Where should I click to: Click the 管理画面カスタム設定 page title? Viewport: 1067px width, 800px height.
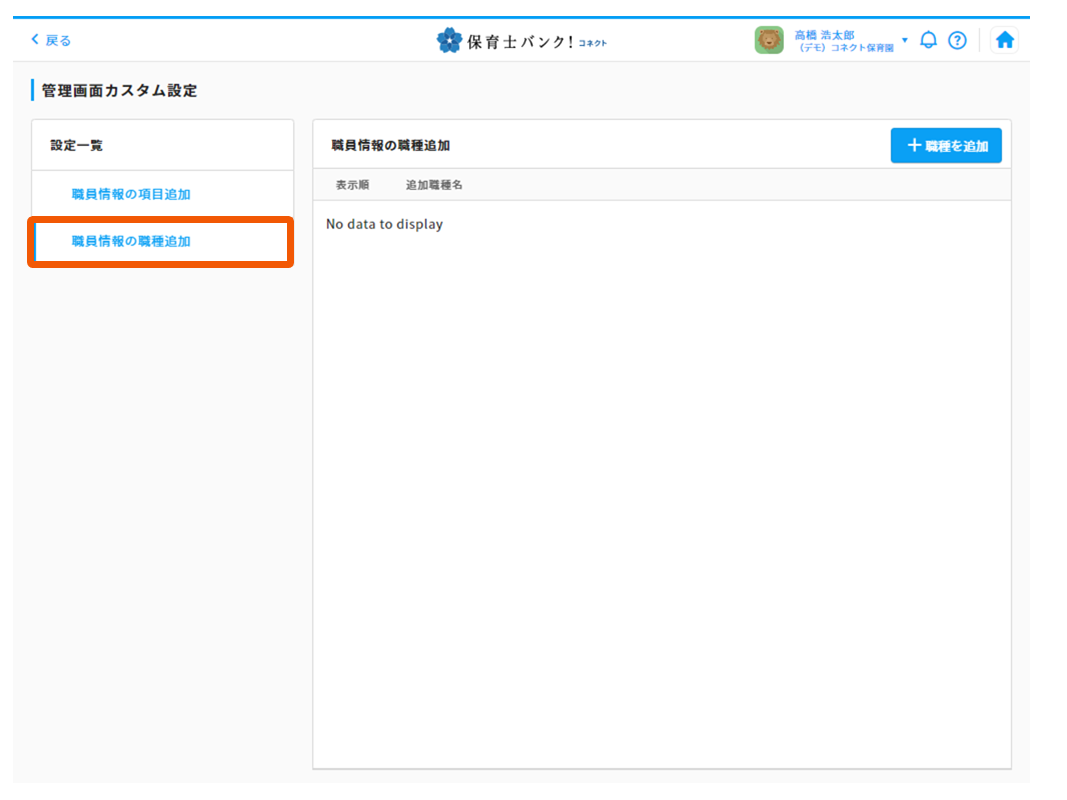tap(120, 91)
